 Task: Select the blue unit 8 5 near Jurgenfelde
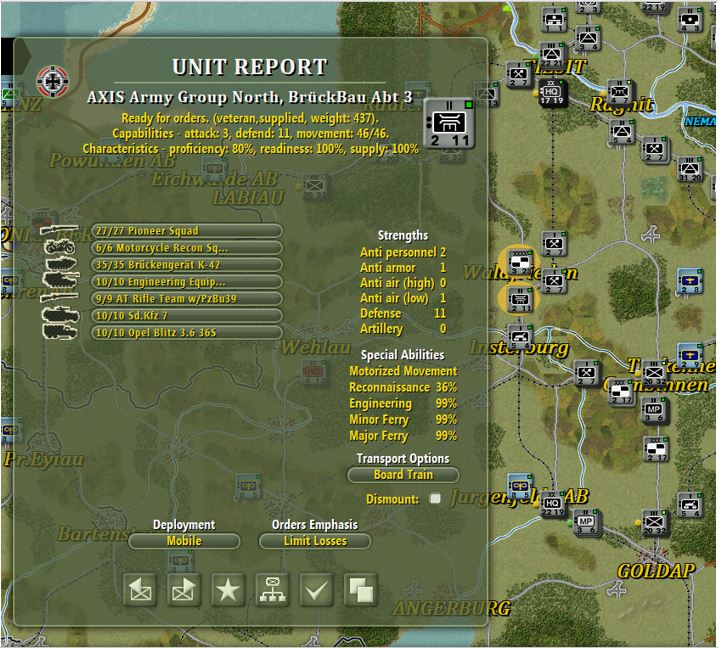point(520,487)
